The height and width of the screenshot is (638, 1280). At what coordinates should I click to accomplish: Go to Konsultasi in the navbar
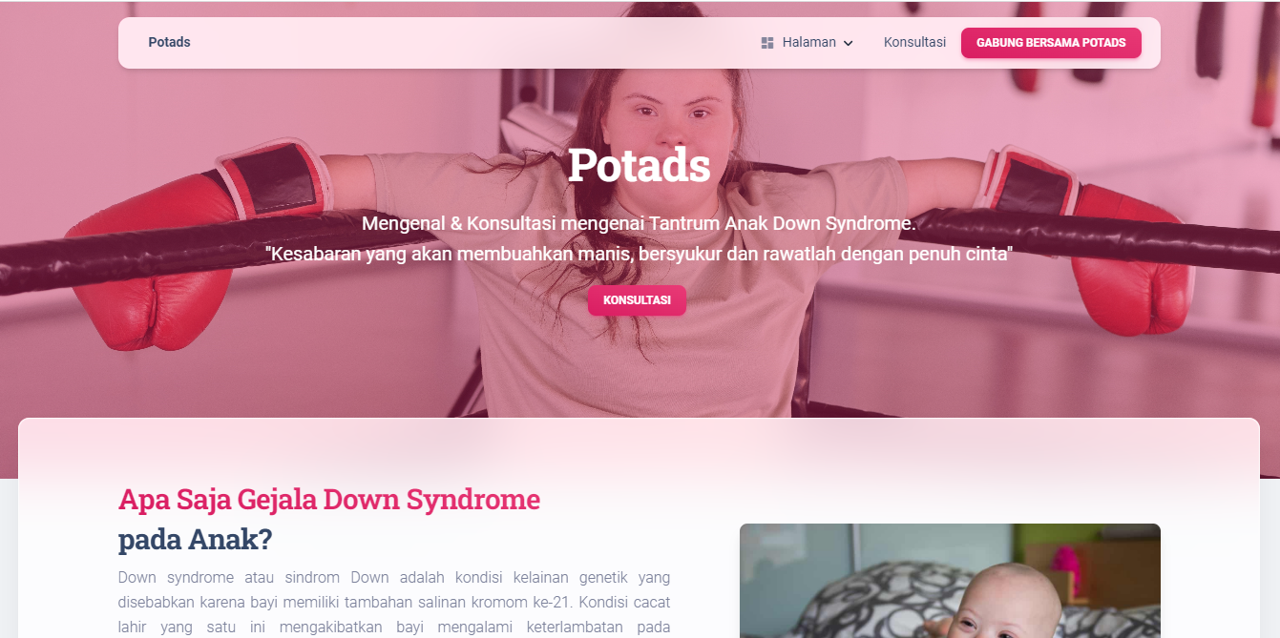914,42
